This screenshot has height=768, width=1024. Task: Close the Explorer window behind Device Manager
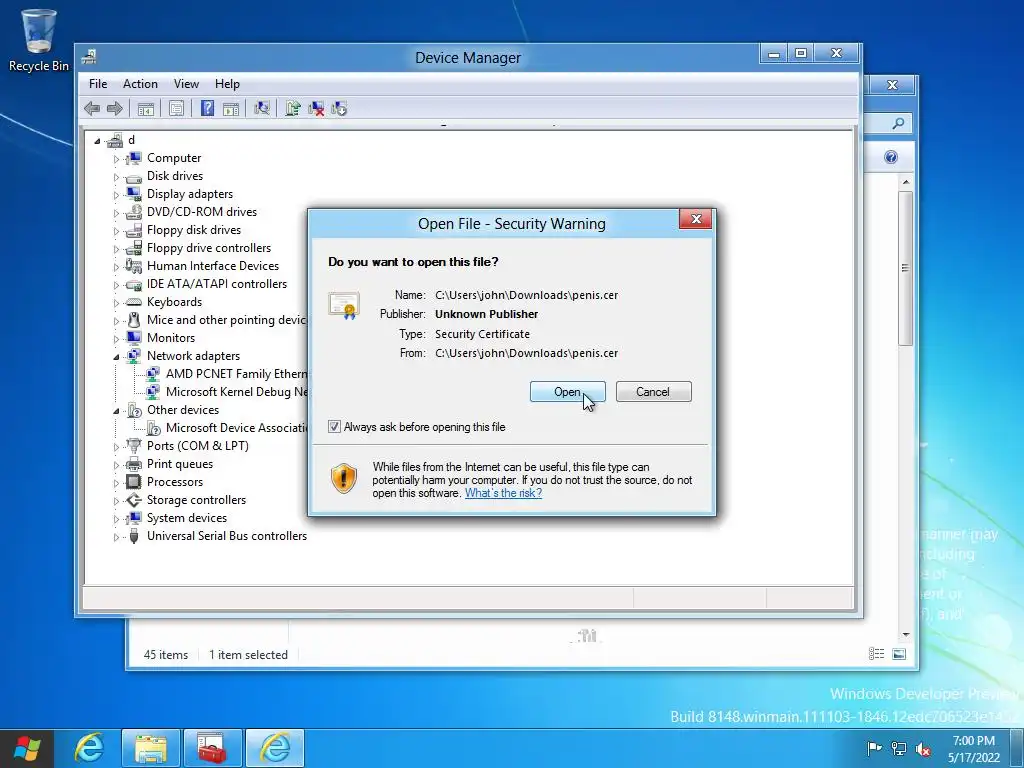892,85
